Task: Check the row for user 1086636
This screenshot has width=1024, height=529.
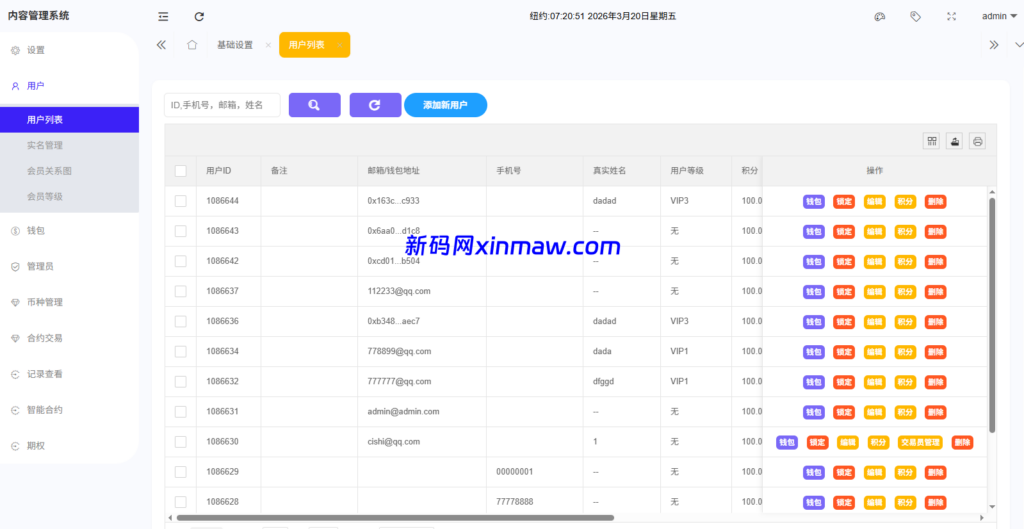Action: pos(181,321)
